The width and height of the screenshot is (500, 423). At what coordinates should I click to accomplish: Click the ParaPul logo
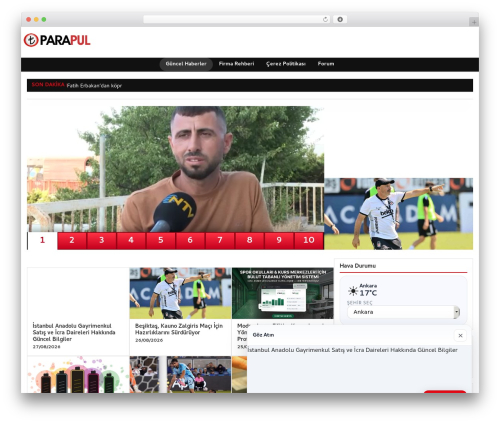(57, 40)
